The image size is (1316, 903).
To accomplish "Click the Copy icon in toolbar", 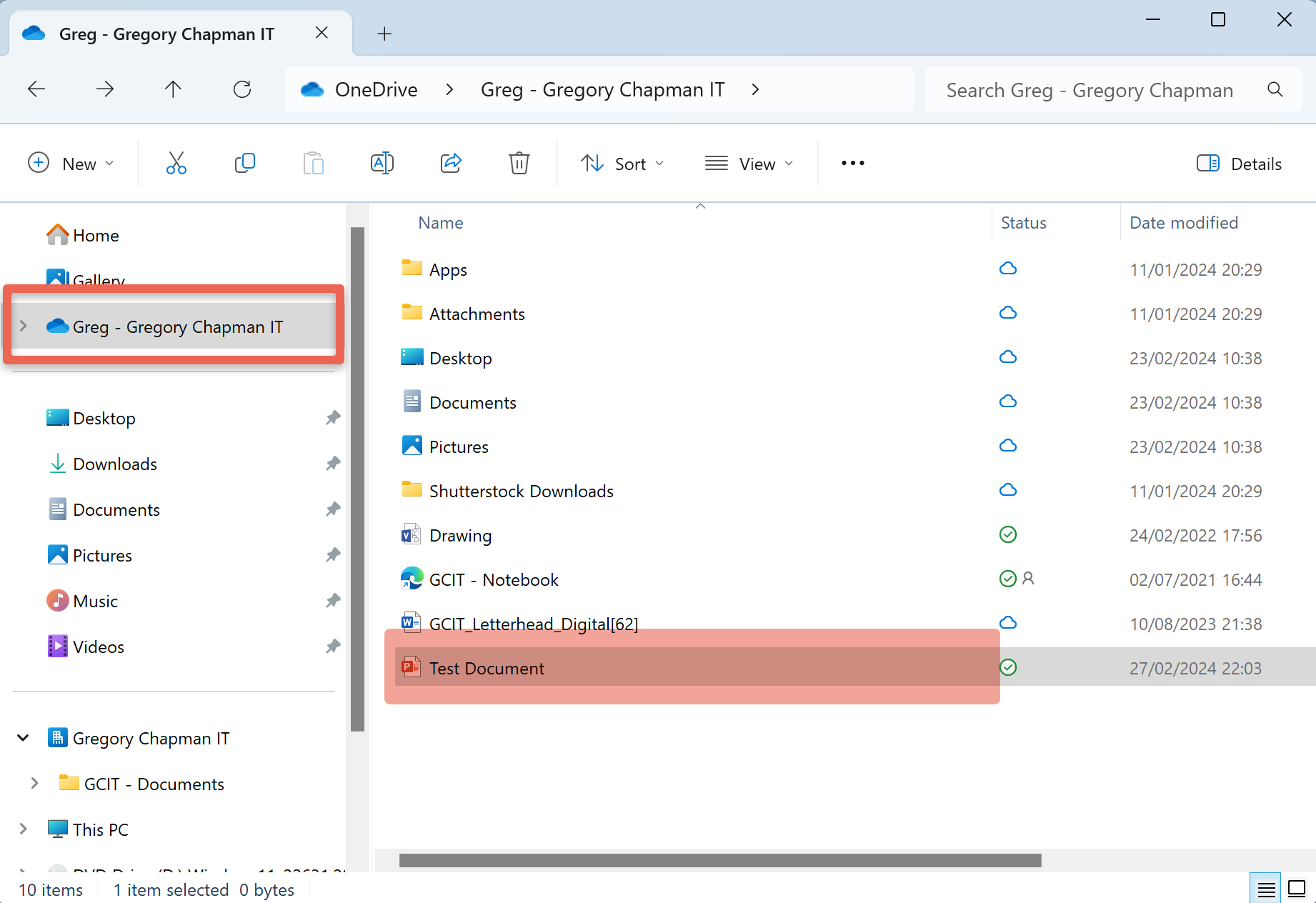I will tap(244, 164).
